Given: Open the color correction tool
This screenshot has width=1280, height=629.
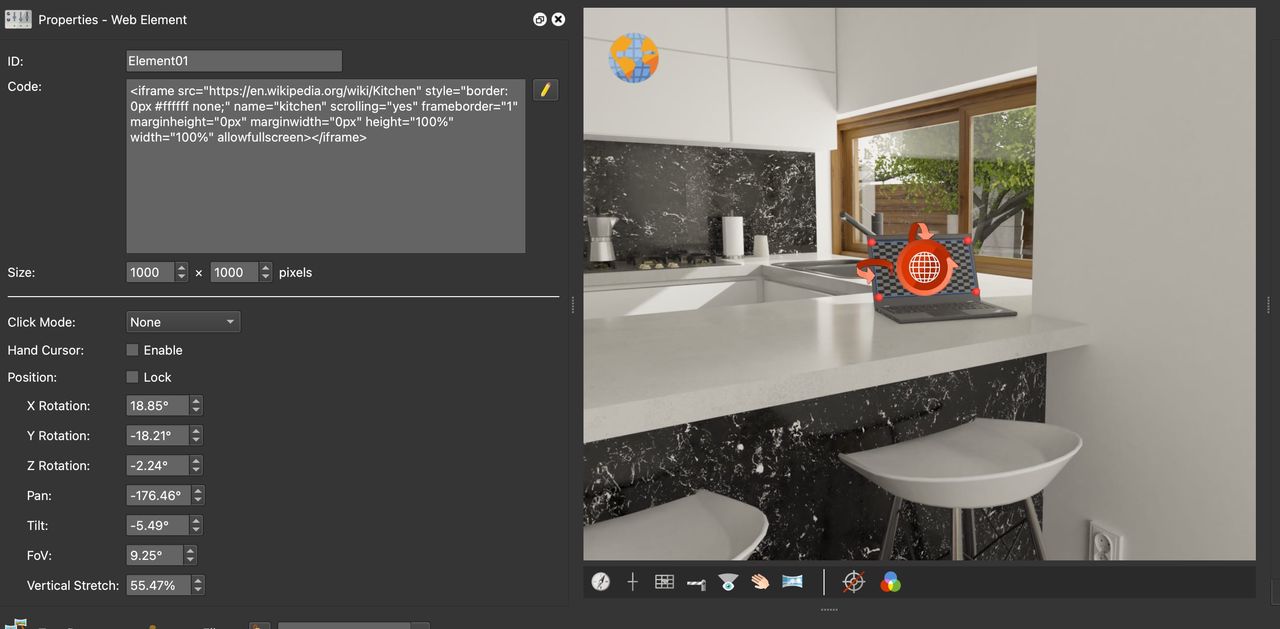Looking at the screenshot, I should [x=890, y=581].
